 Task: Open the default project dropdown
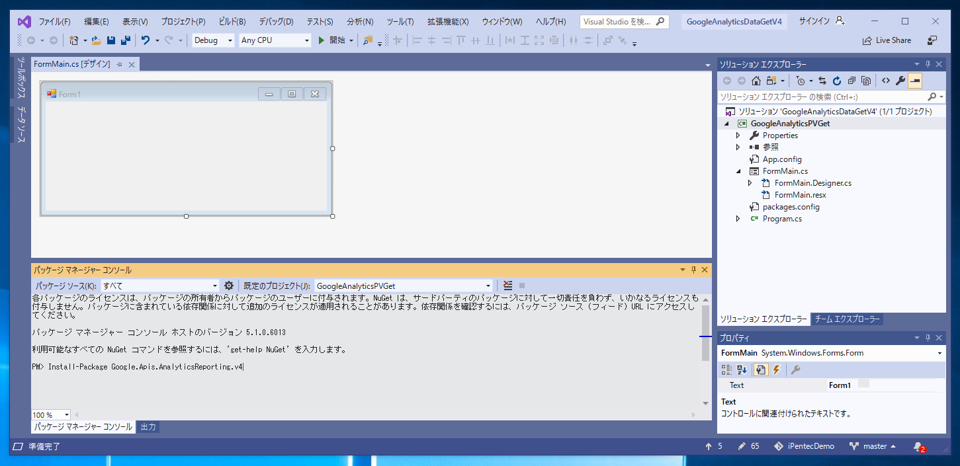(403, 285)
